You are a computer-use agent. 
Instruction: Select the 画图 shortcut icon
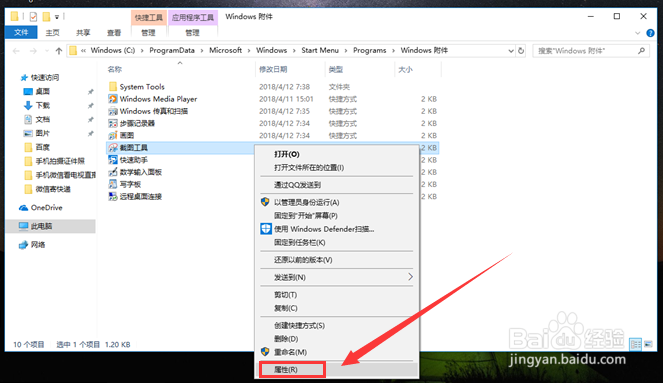(112, 136)
